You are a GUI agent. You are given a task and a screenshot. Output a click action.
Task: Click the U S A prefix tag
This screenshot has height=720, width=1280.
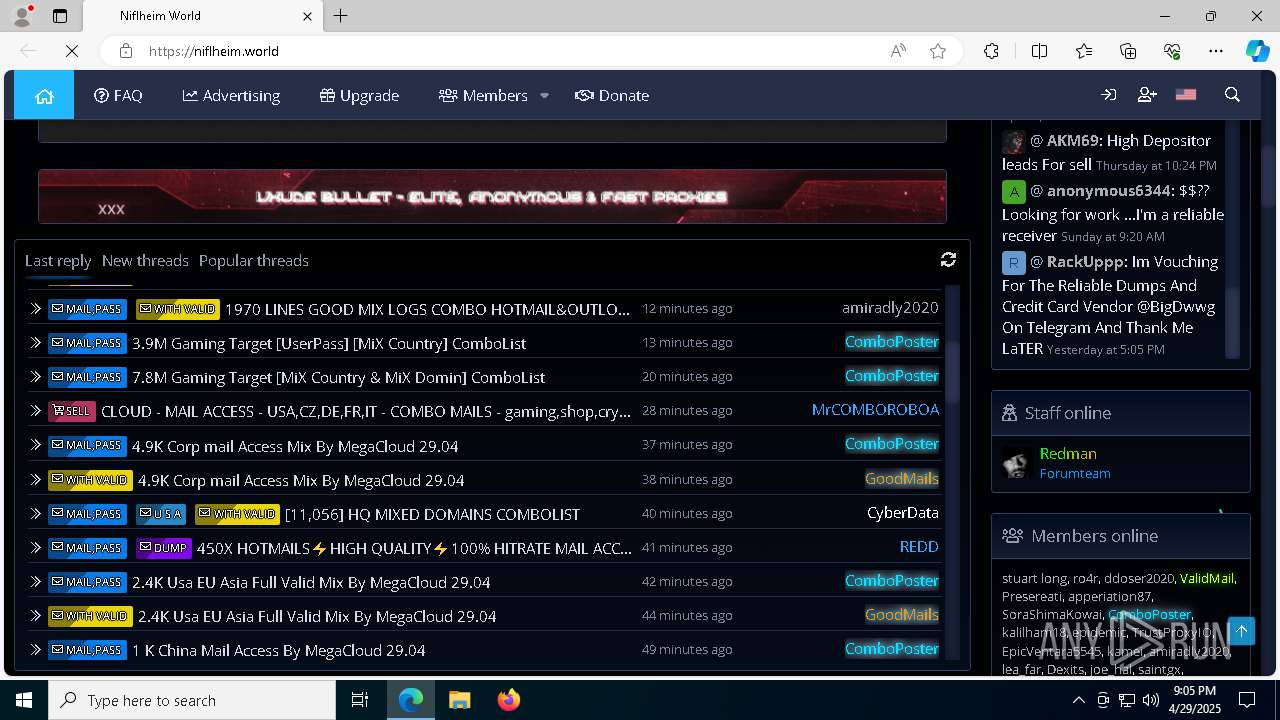click(x=161, y=514)
